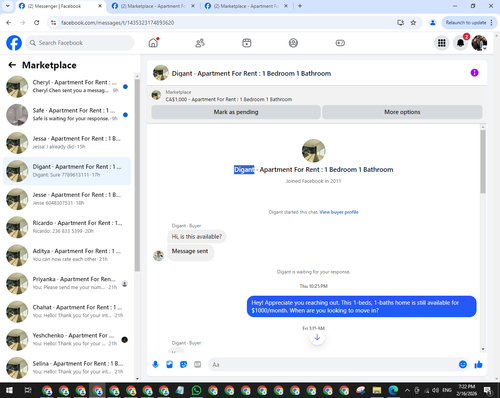Open the Yeshchenko apartment conversation
The height and width of the screenshot is (398, 500).
[67, 340]
